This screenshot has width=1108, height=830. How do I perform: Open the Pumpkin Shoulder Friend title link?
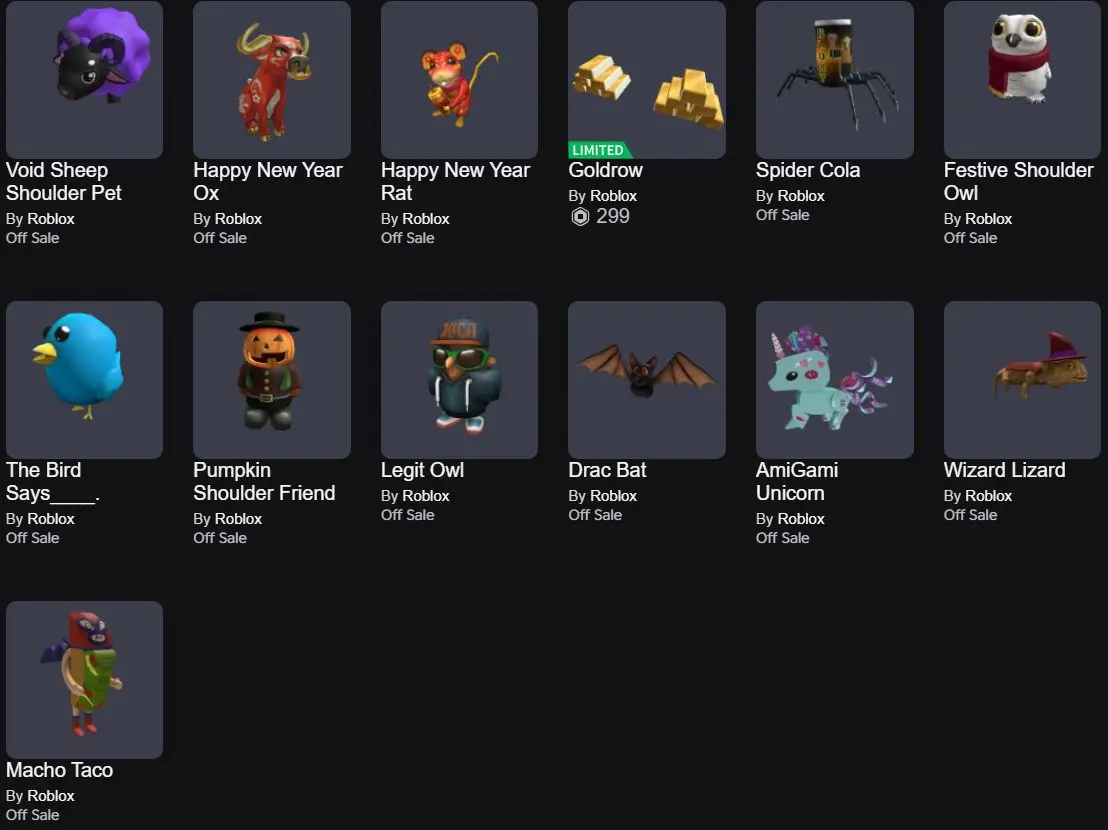coord(264,482)
